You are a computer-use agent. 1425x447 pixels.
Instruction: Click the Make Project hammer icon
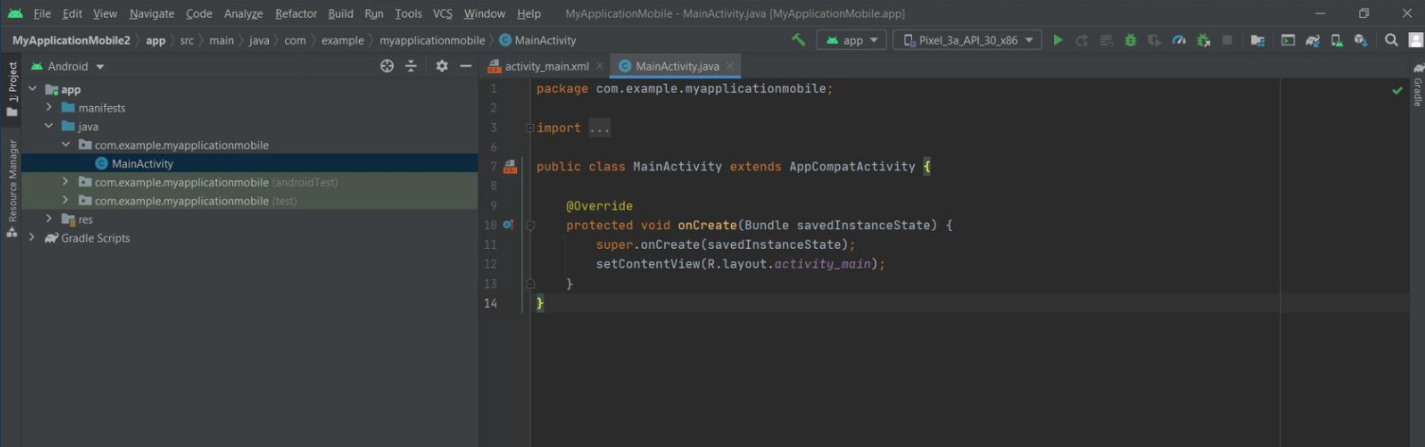[798, 40]
